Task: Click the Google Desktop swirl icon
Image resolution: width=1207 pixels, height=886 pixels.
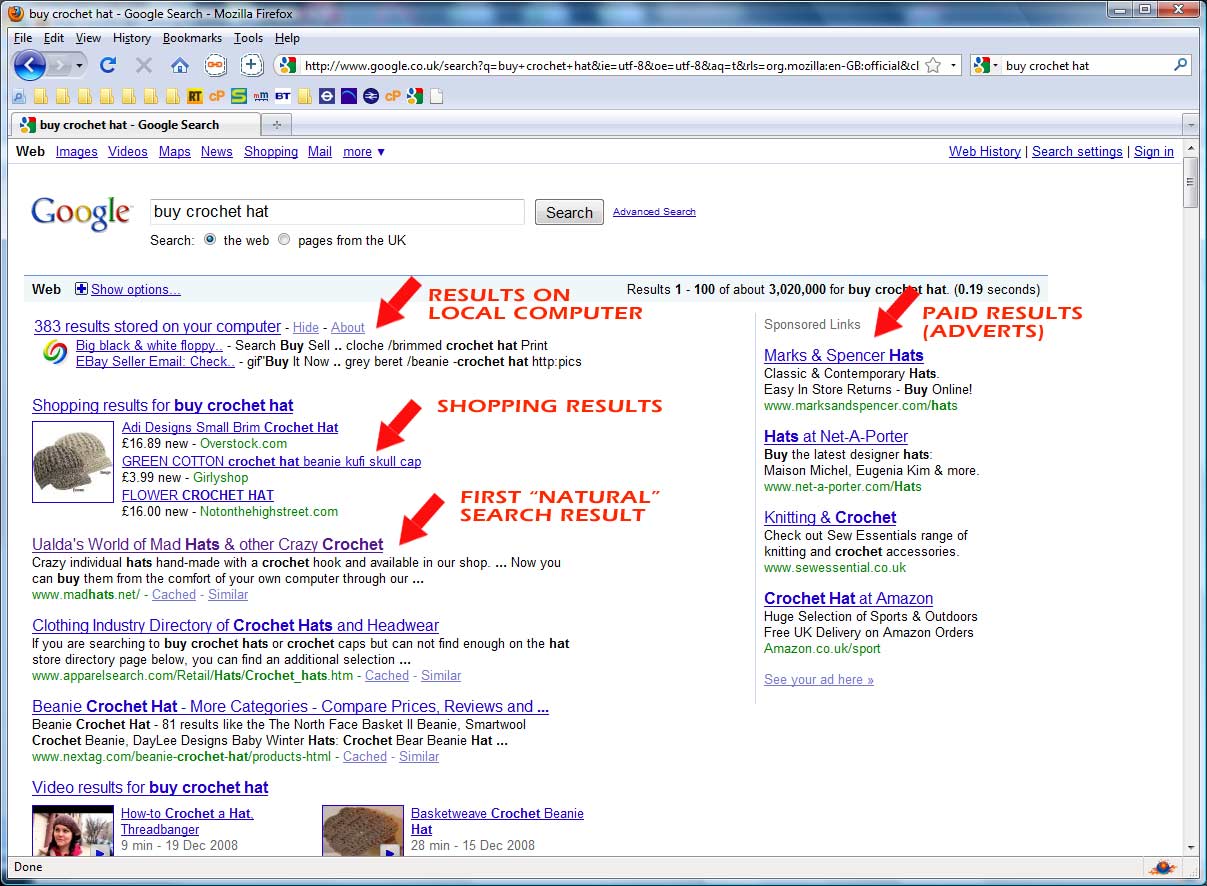Action: (55, 353)
